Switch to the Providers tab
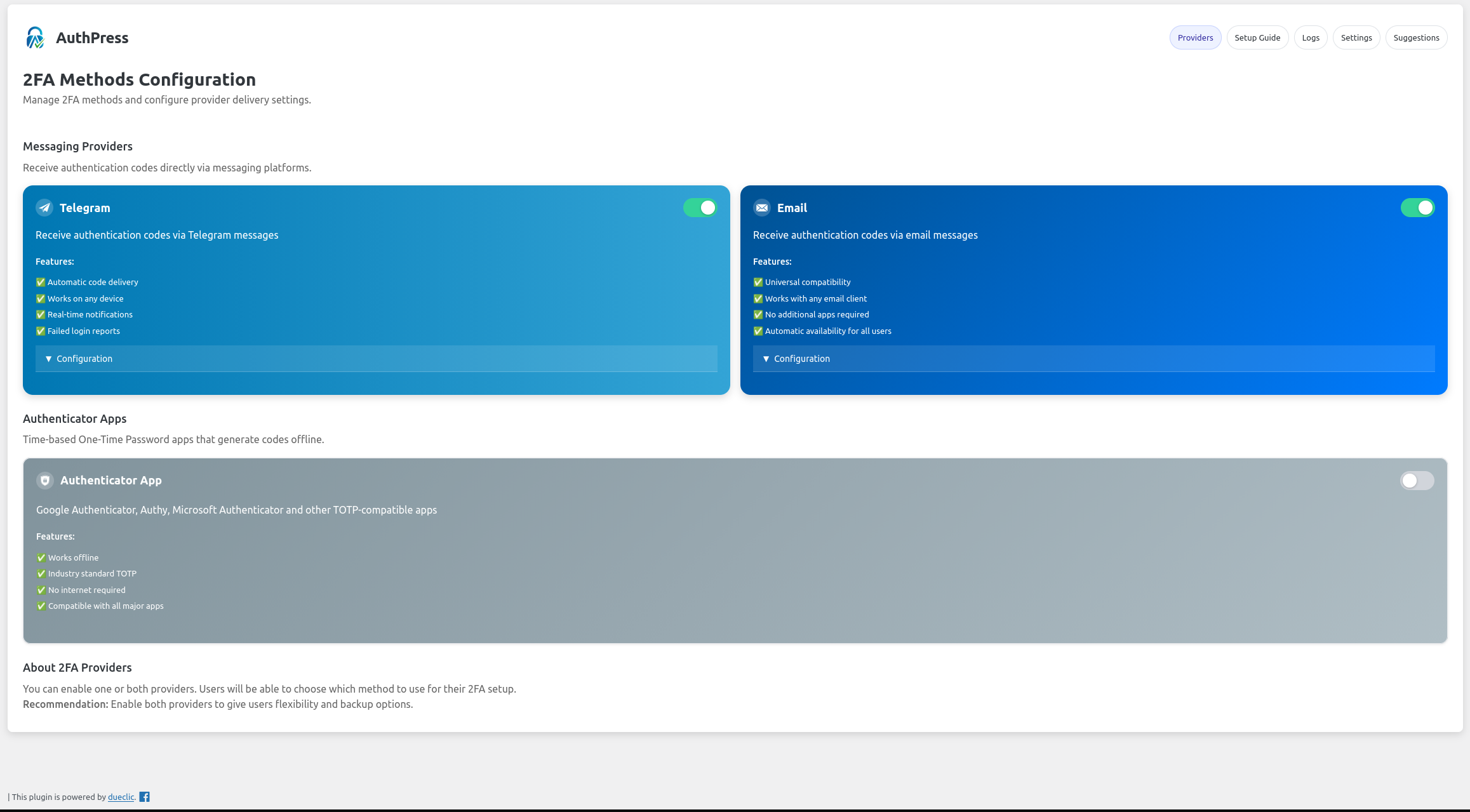Image resolution: width=1470 pixels, height=812 pixels. [x=1195, y=37]
